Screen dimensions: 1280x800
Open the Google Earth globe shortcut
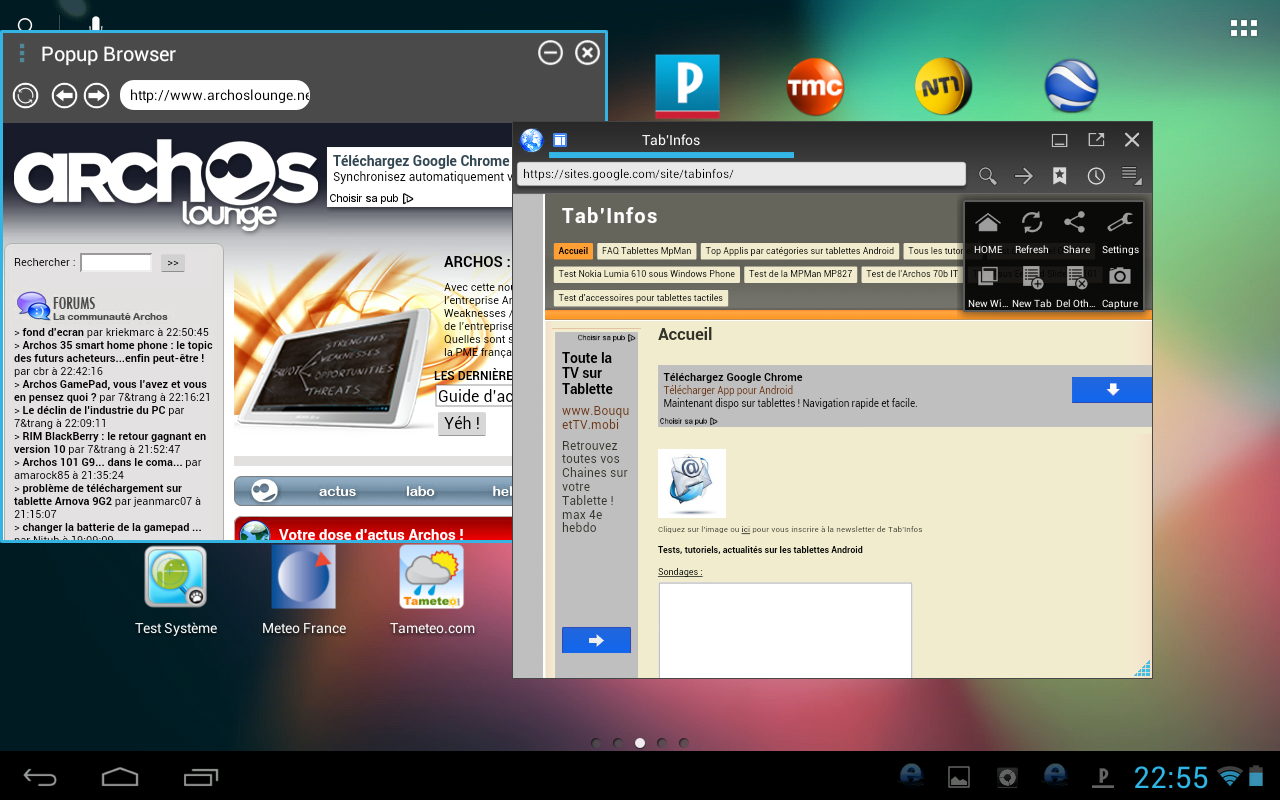click(1071, 86)
